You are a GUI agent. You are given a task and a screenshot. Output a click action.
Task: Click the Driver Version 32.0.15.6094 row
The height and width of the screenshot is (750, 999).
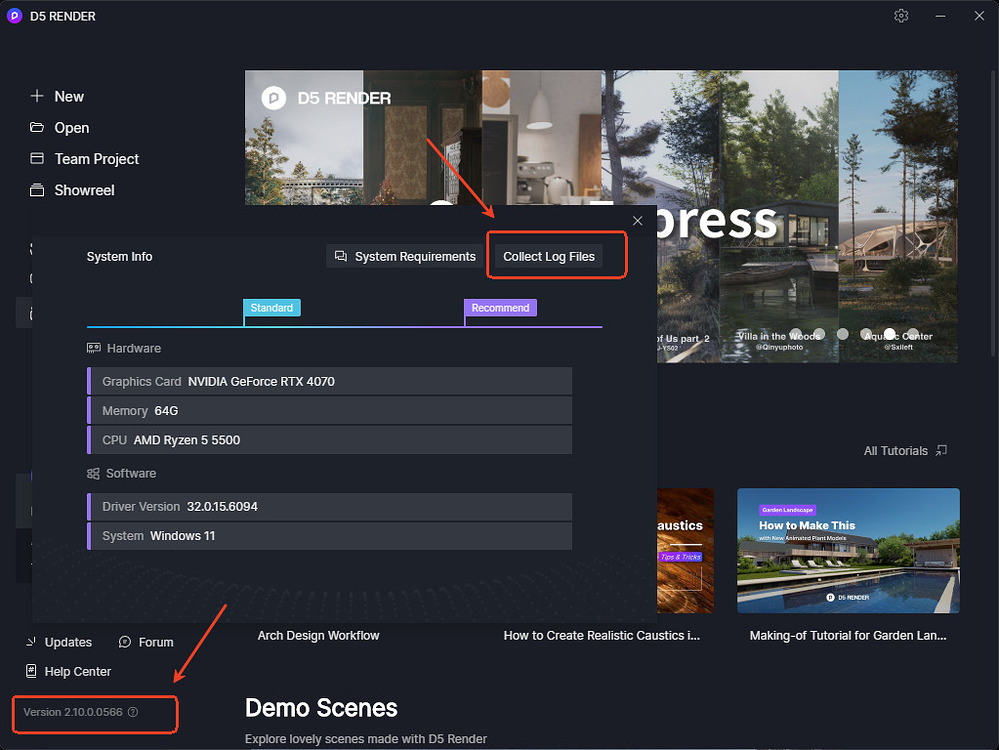click(x=329, y=507)
